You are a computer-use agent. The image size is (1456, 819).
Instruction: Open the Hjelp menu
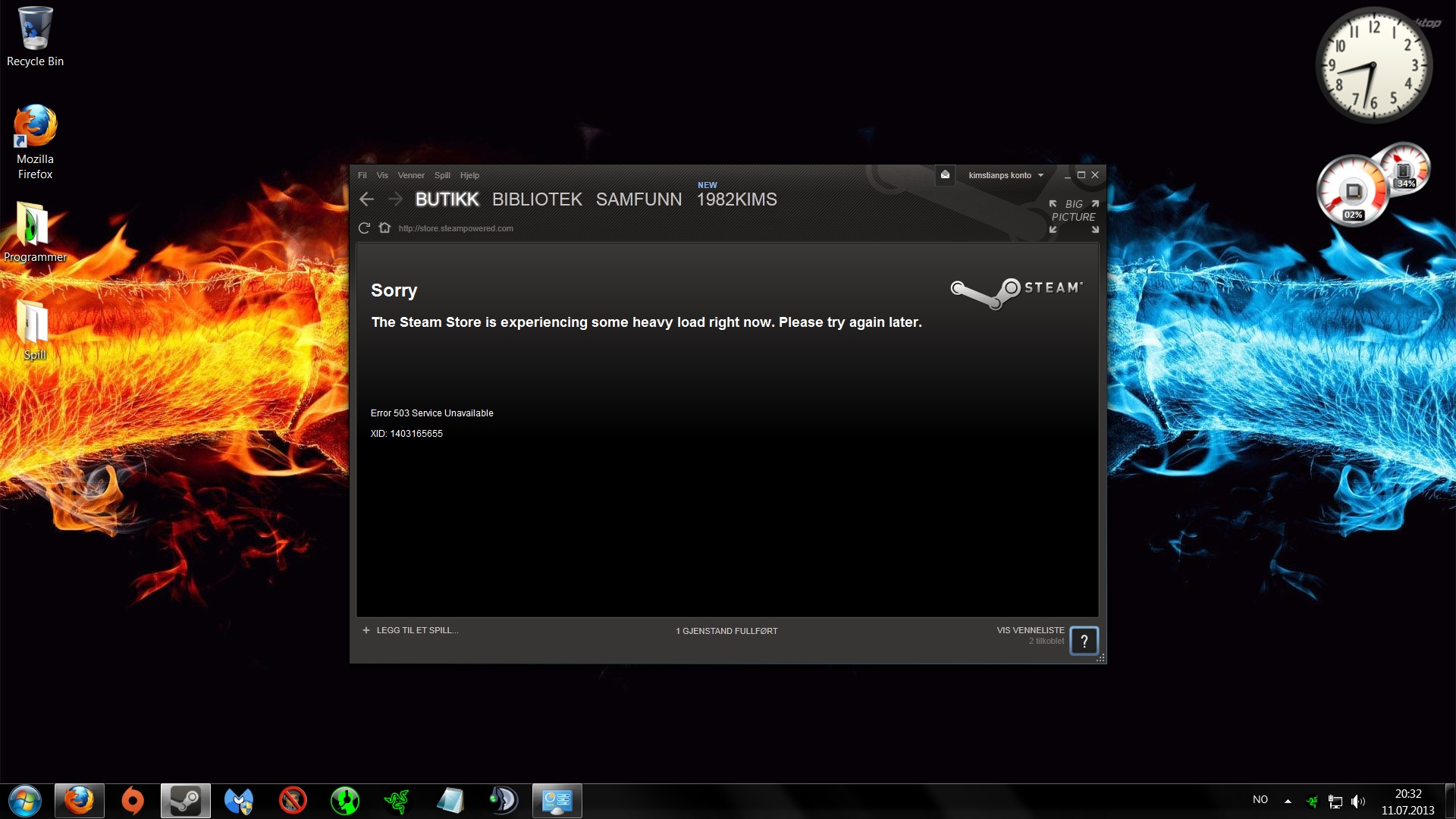click(x=469, y=175)
